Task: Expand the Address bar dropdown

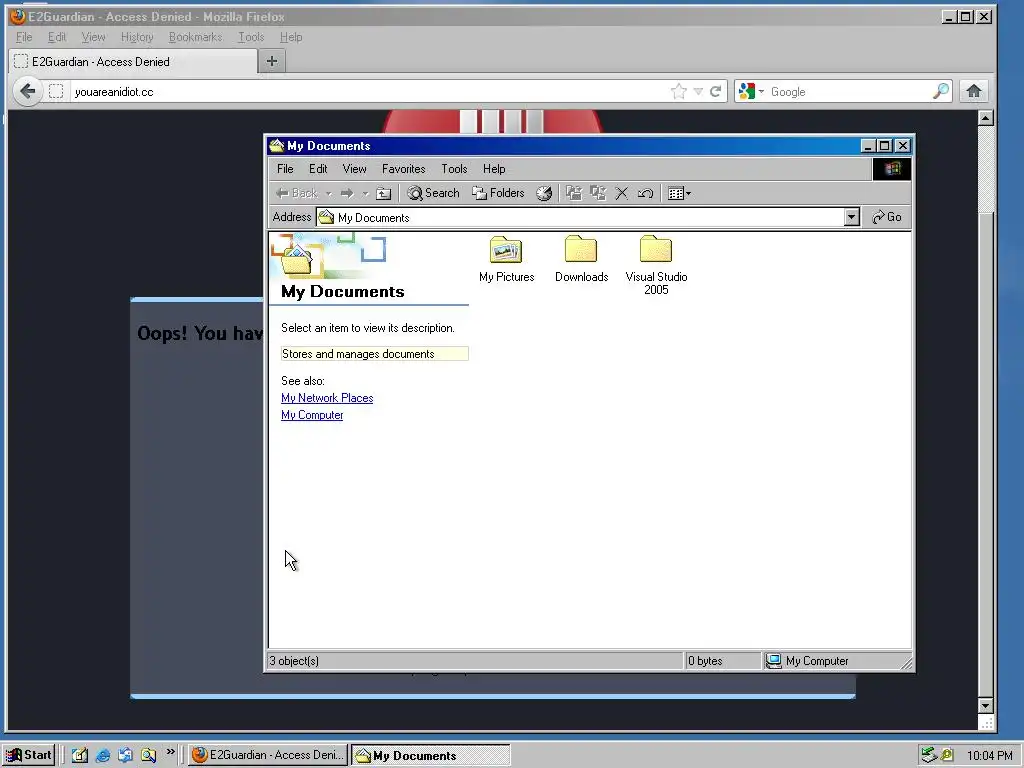Action: click(x=851, y=217)
